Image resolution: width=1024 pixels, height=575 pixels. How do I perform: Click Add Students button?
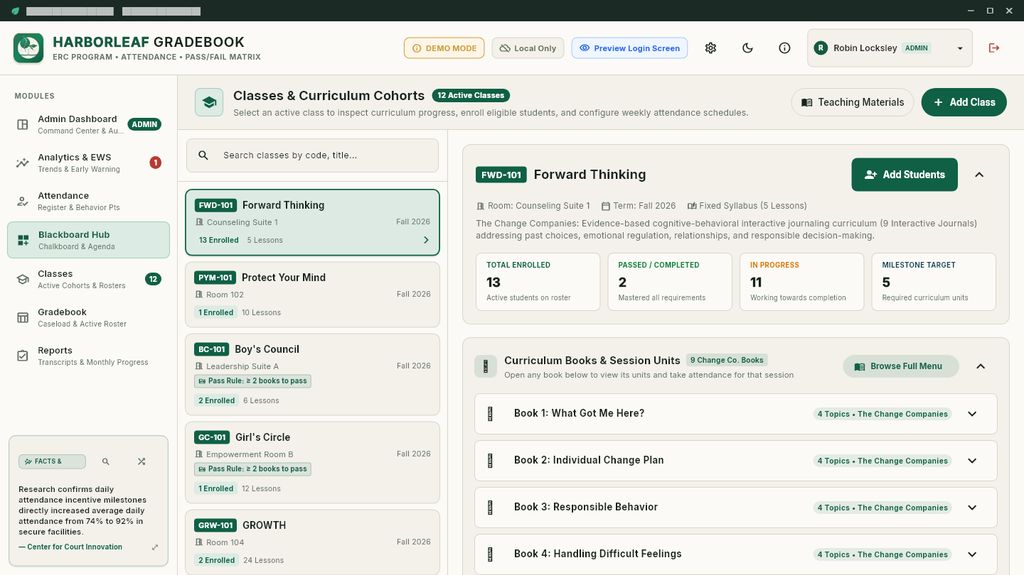[x=904, y=174]
